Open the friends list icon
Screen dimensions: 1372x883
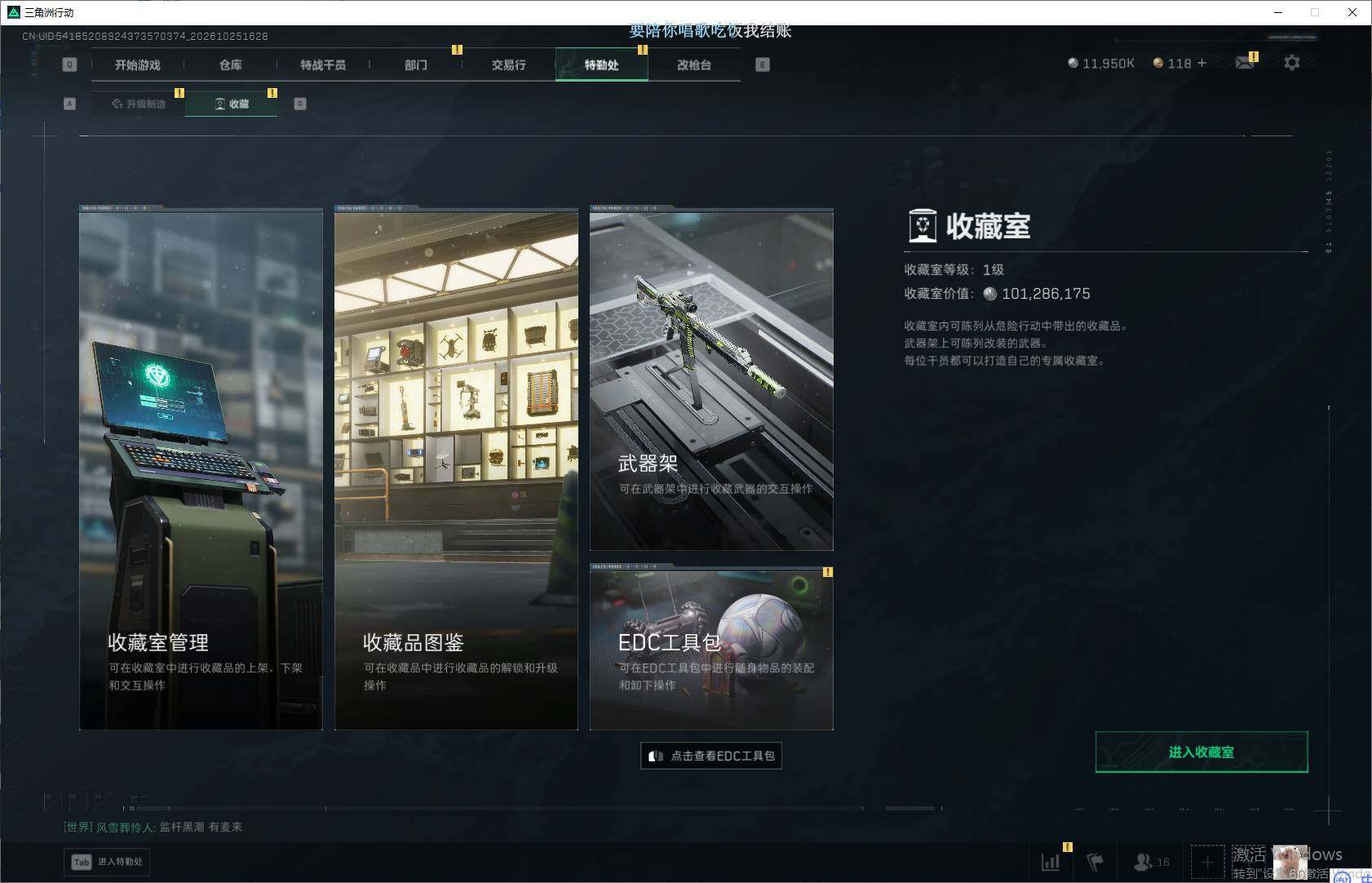point(1151,862)
